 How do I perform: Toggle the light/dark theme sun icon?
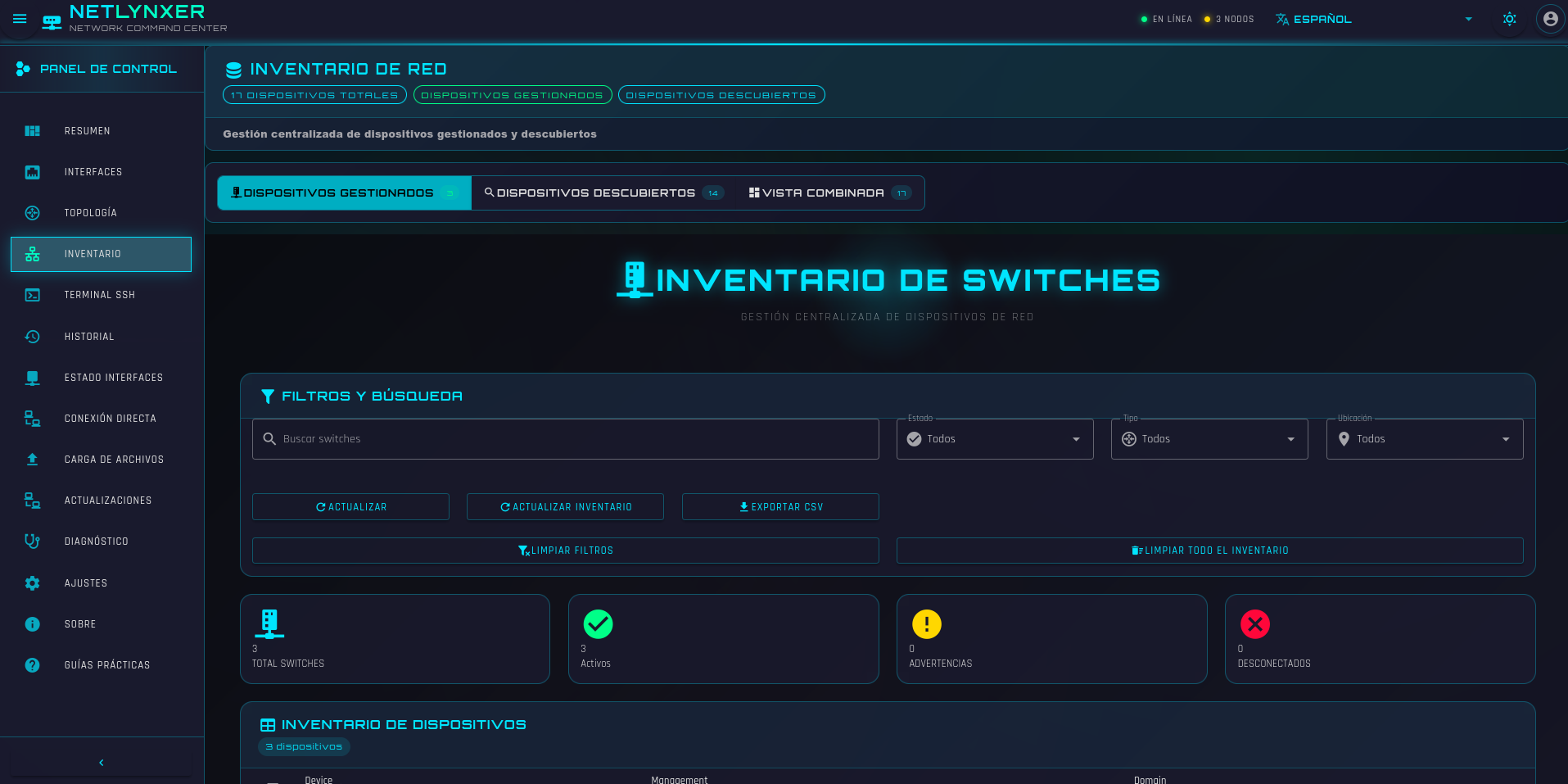[1509, 19]
